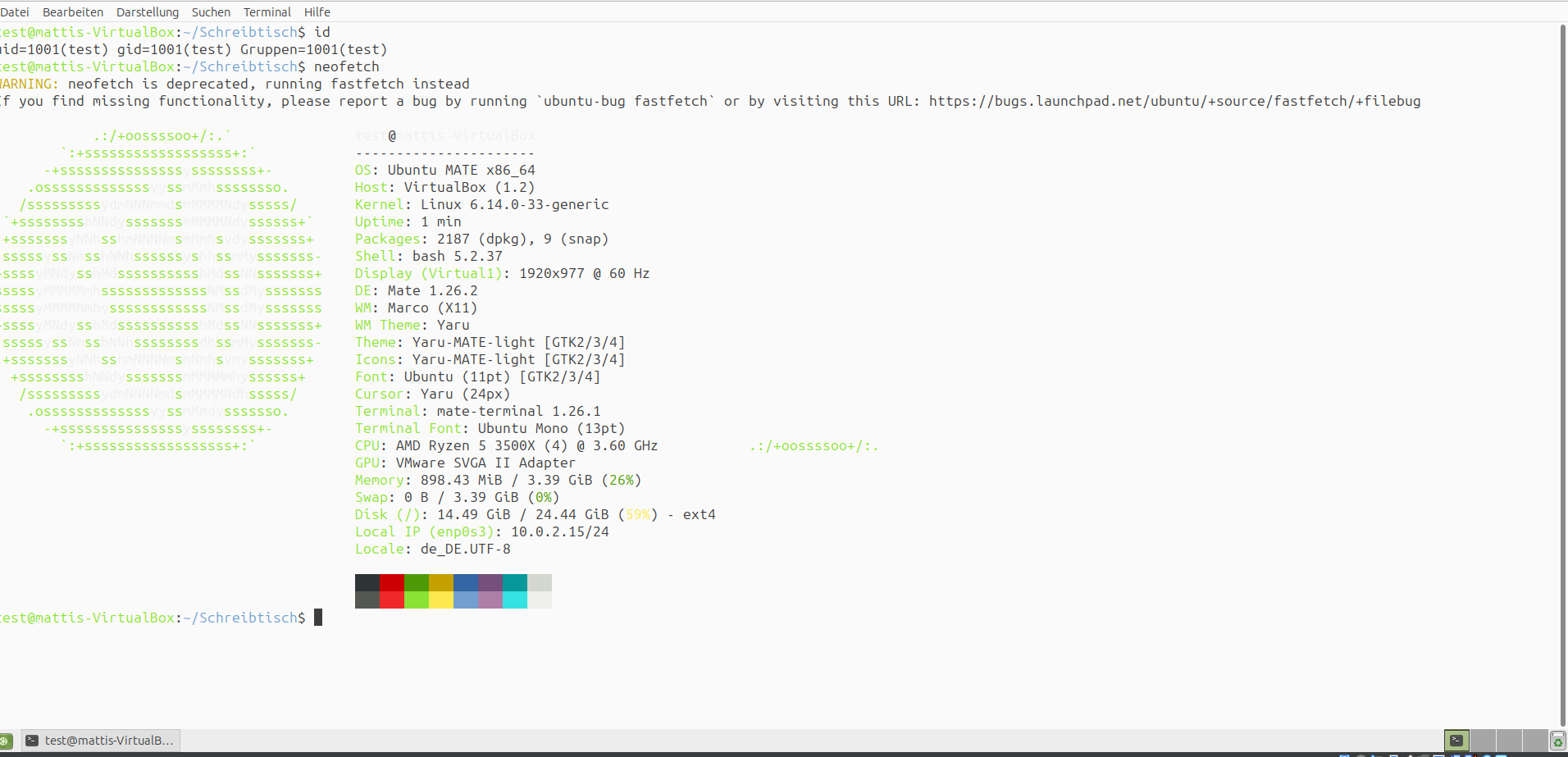Click the dark blue color block in top row
Image resolution: width=1568 pixels, height=757 pixels.
[x=466, y=582]
